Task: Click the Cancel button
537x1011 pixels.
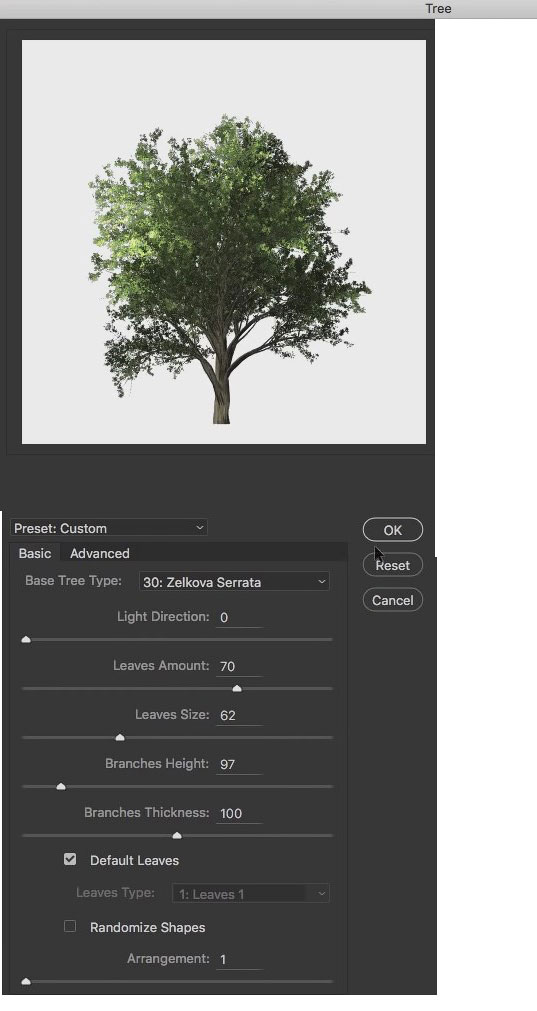Action: (x=393, y=600)
